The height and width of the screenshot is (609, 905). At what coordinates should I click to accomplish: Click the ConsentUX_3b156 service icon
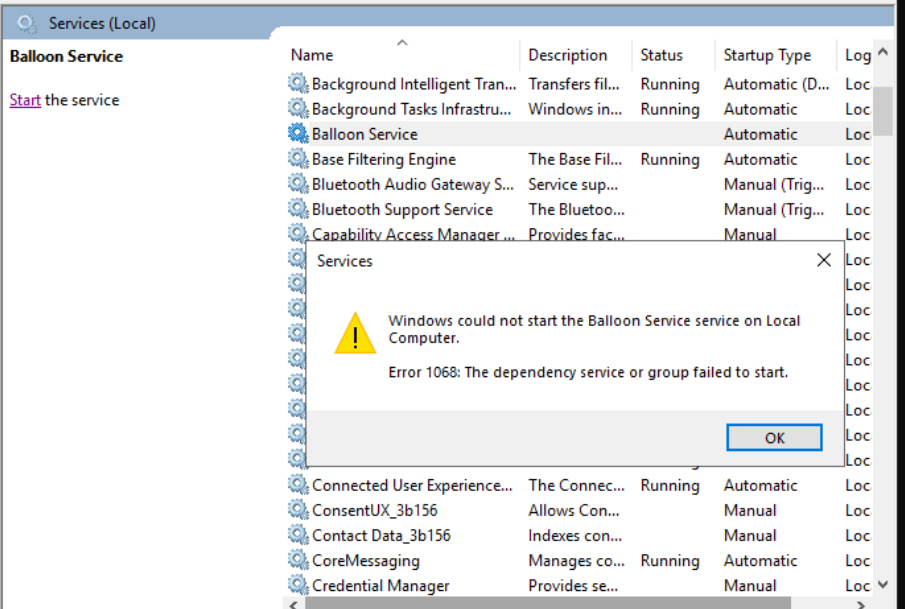tap(298, 511)
